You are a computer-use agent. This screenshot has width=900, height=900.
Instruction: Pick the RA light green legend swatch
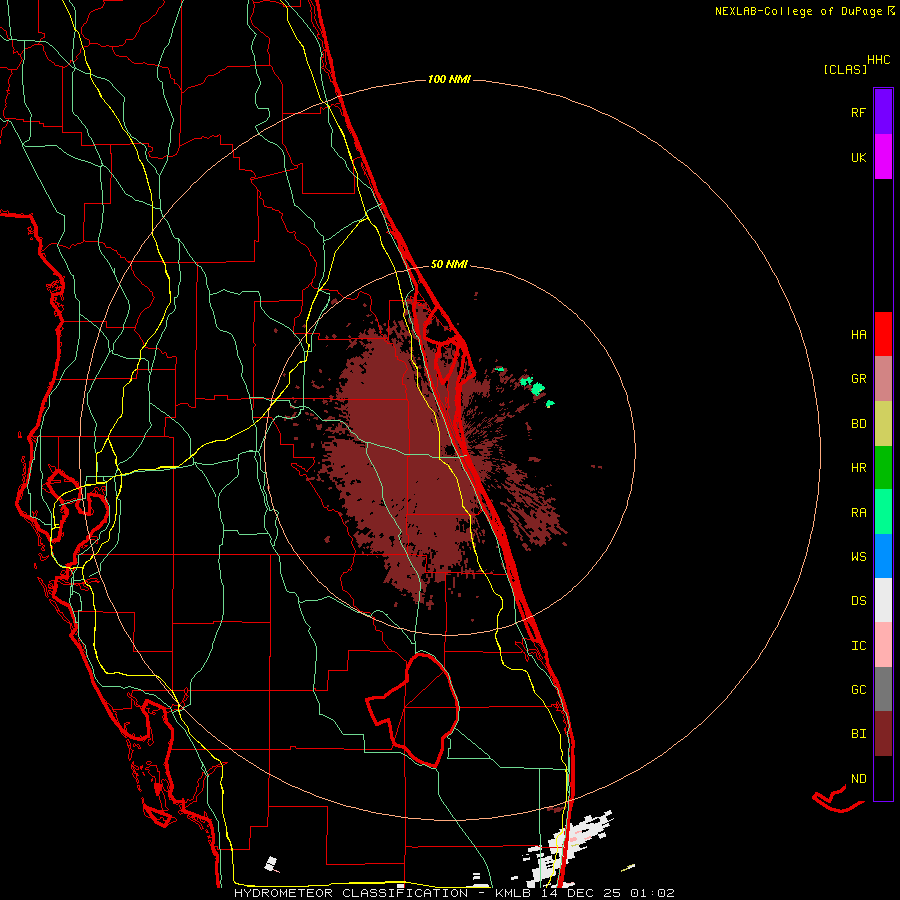(x=883, y=512)
